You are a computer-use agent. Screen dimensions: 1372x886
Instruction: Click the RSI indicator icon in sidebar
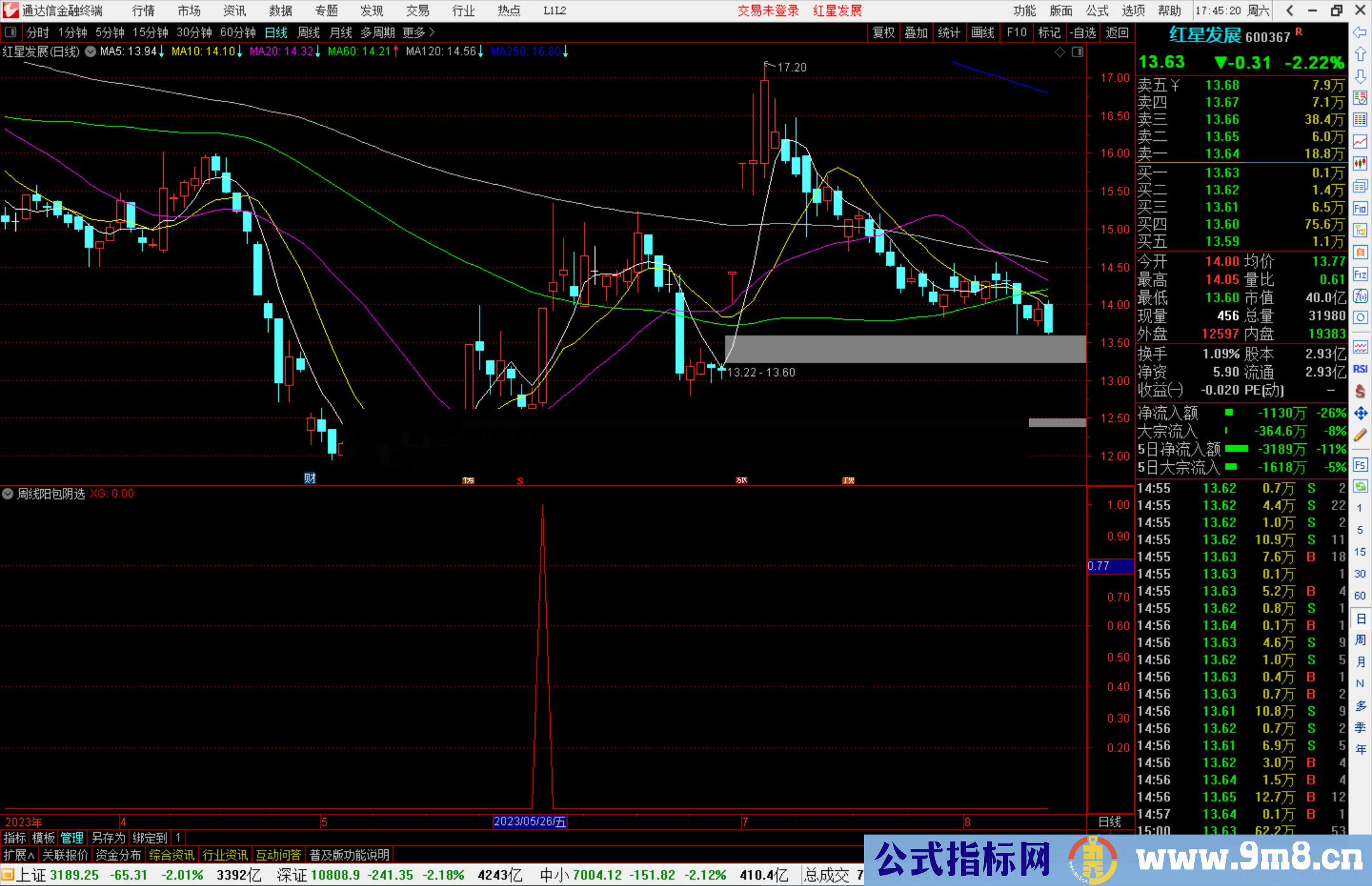(x=1360, y=369)
